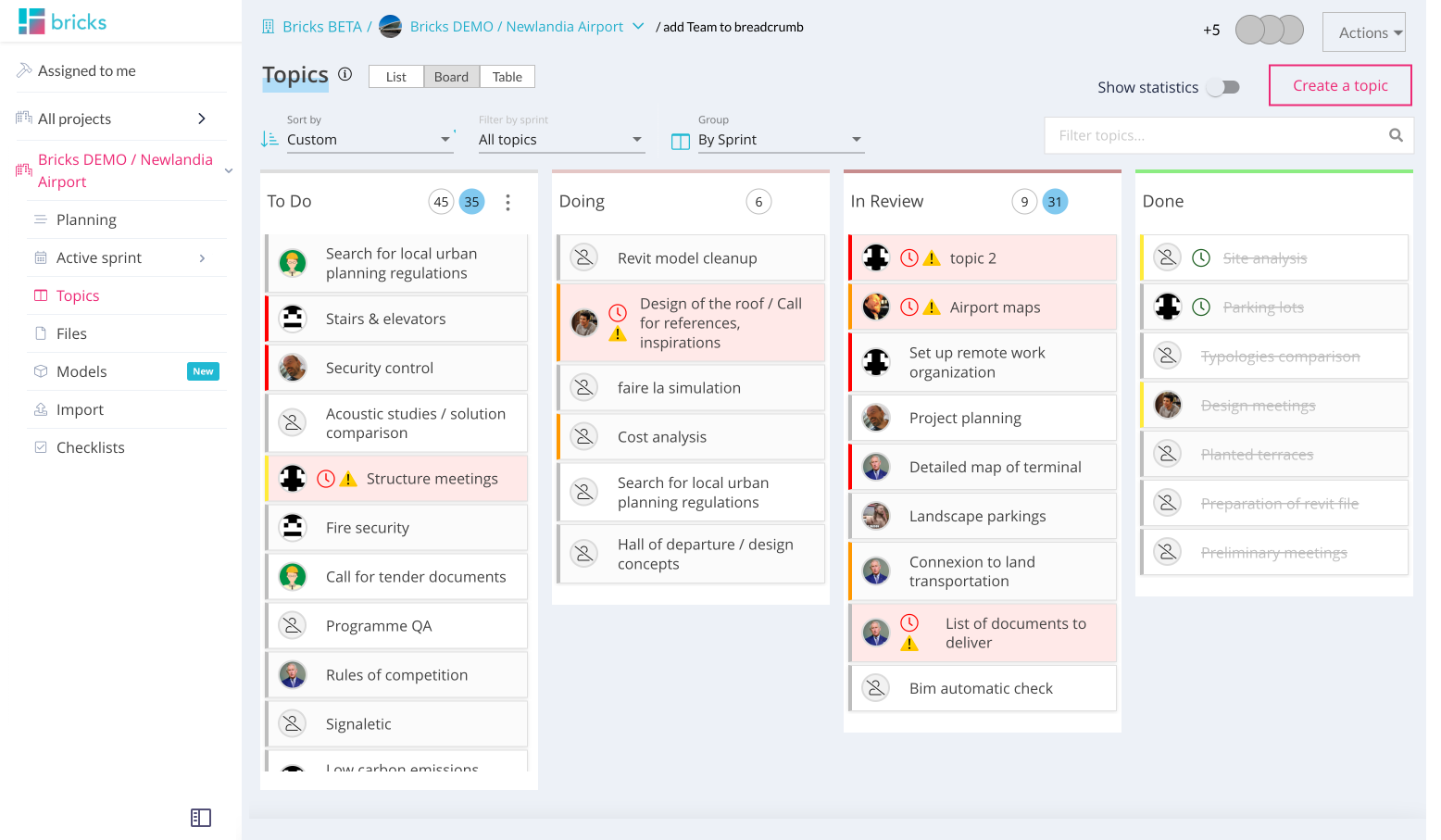Image resolution: width=1441 pixels, height=840 pixels.
Task: Click the search magnifier in filter box
Action: point(1396,135)
